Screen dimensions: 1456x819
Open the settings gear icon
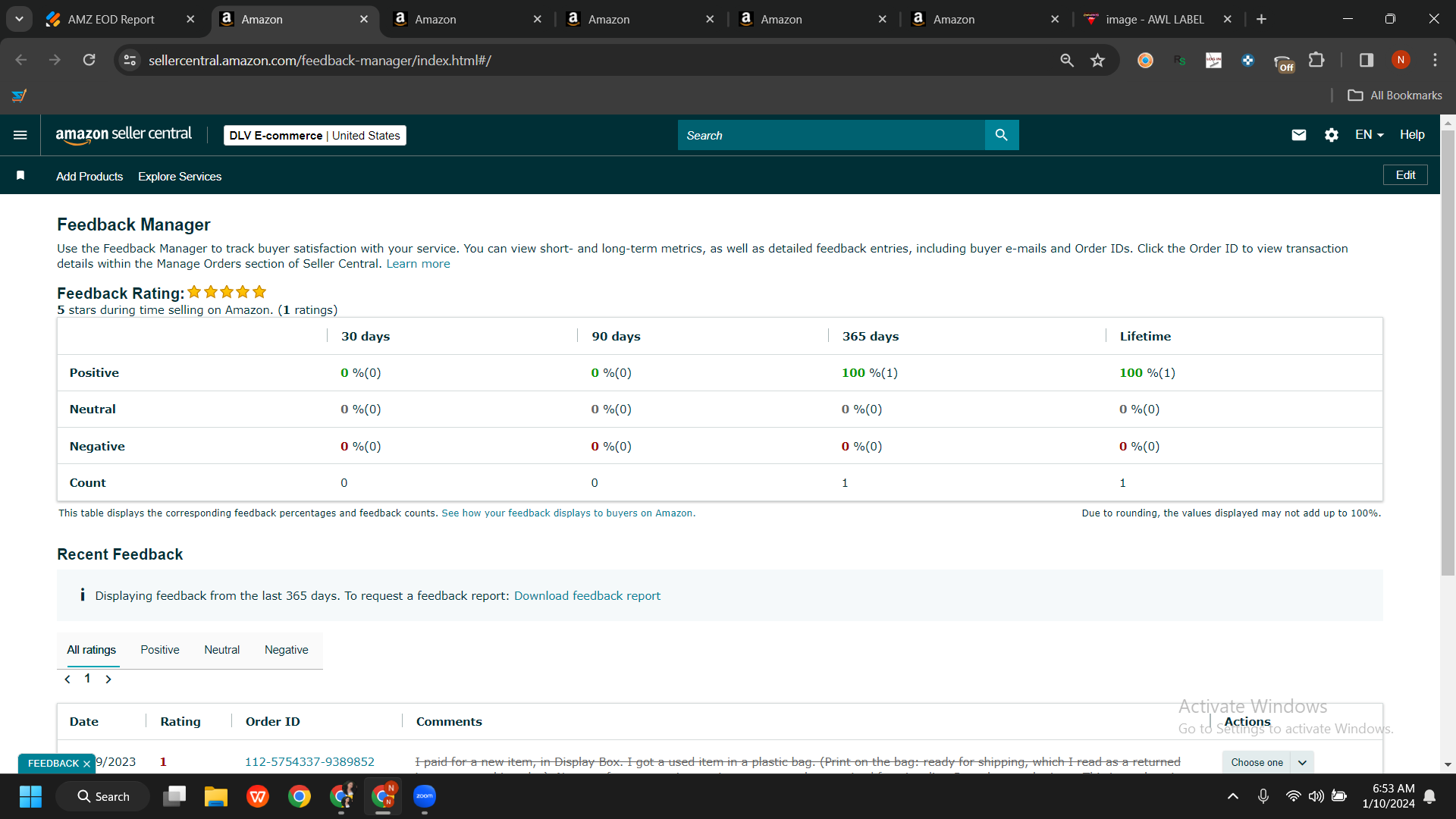coord(1331,135)
